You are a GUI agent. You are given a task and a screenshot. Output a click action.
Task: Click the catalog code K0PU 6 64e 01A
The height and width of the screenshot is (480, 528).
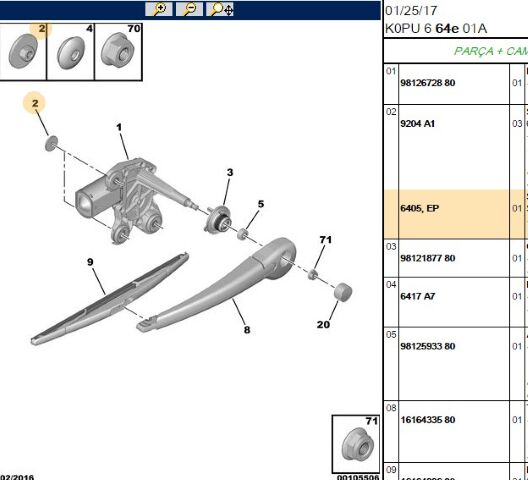pos(436,29)
